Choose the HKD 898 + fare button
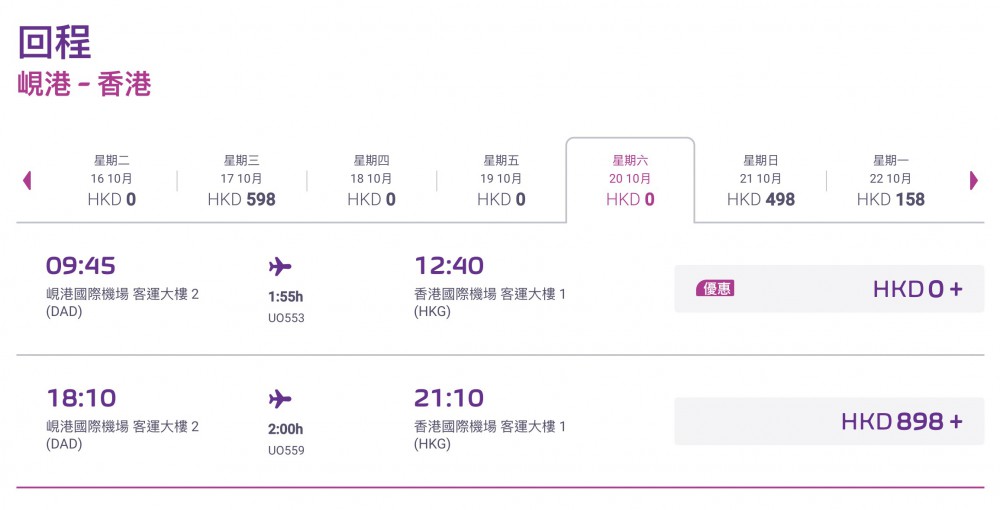Viewport: 1000px width, 510px height. tap(829, 422)
